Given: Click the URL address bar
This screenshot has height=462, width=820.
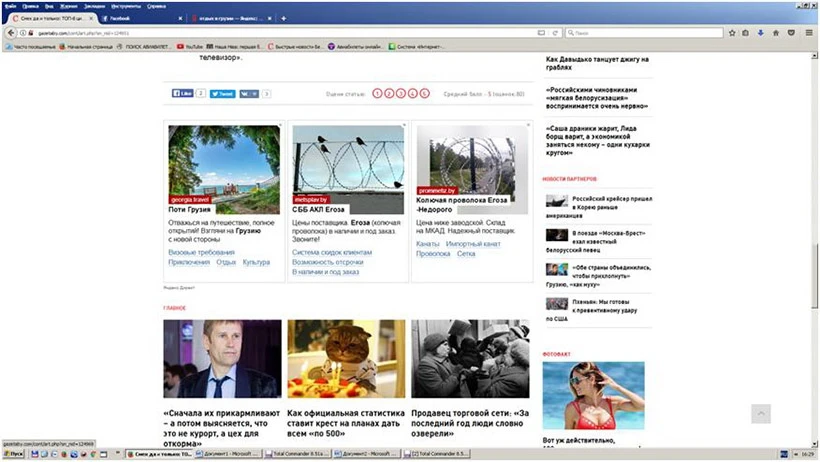Looking at the screenshot, I should click(x=282, y=33).
